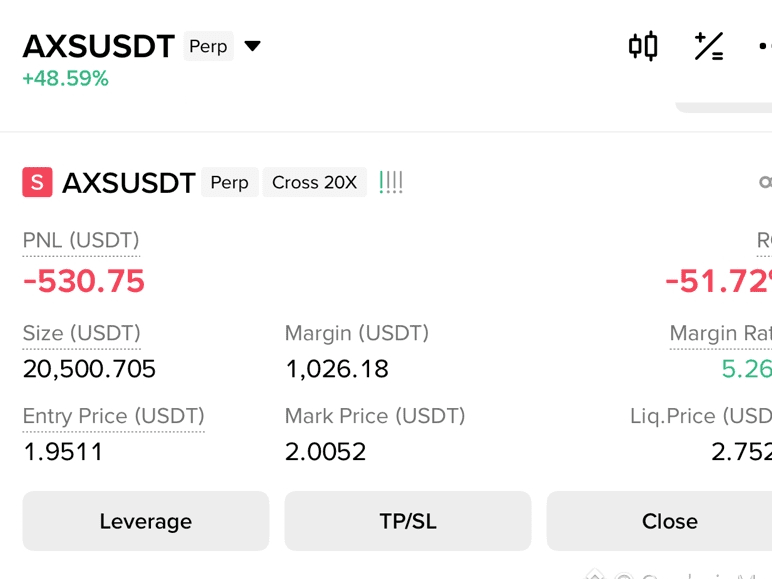772x579 pixels.
Task: Open the candlestick chart view
Action: 643,46
